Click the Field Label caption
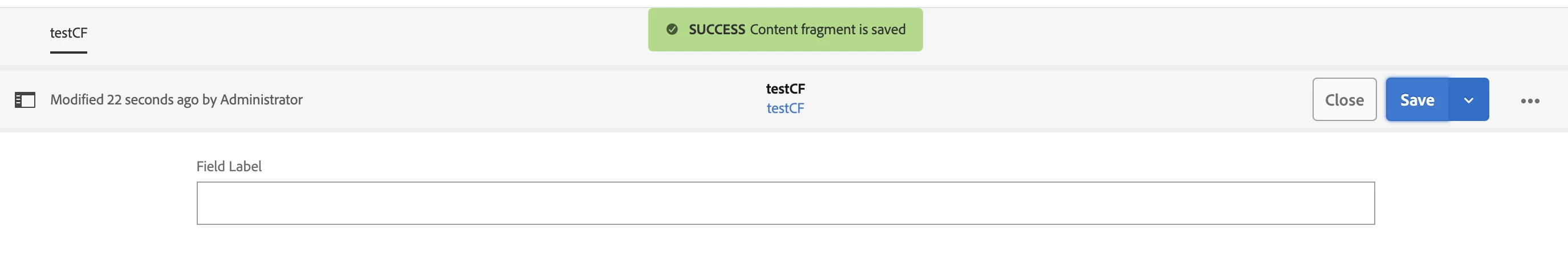The height and width of the screenshot is (258, 1568). click(x=229, y=167)
